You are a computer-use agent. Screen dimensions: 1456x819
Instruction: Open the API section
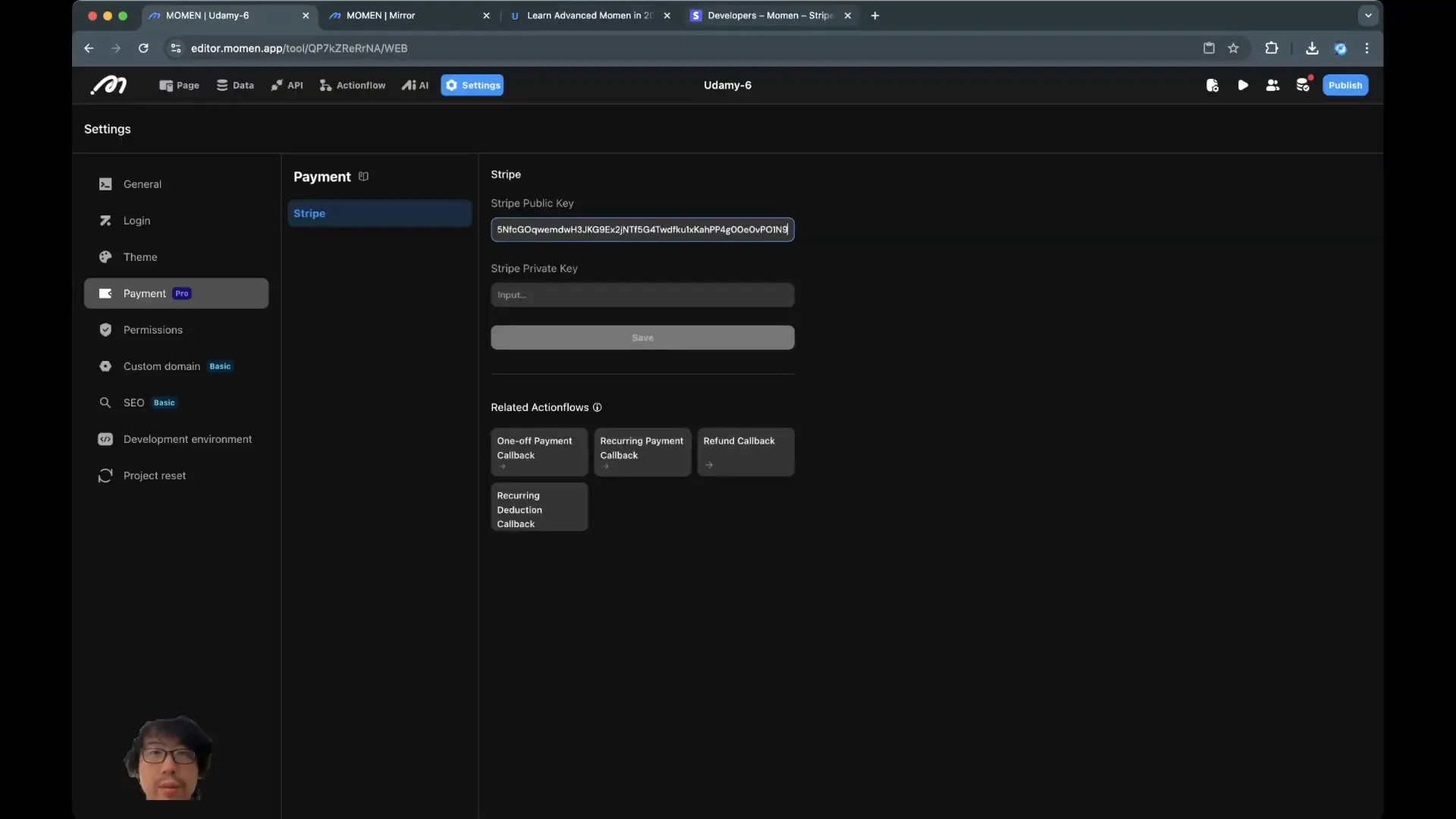(x=287, y=85)
